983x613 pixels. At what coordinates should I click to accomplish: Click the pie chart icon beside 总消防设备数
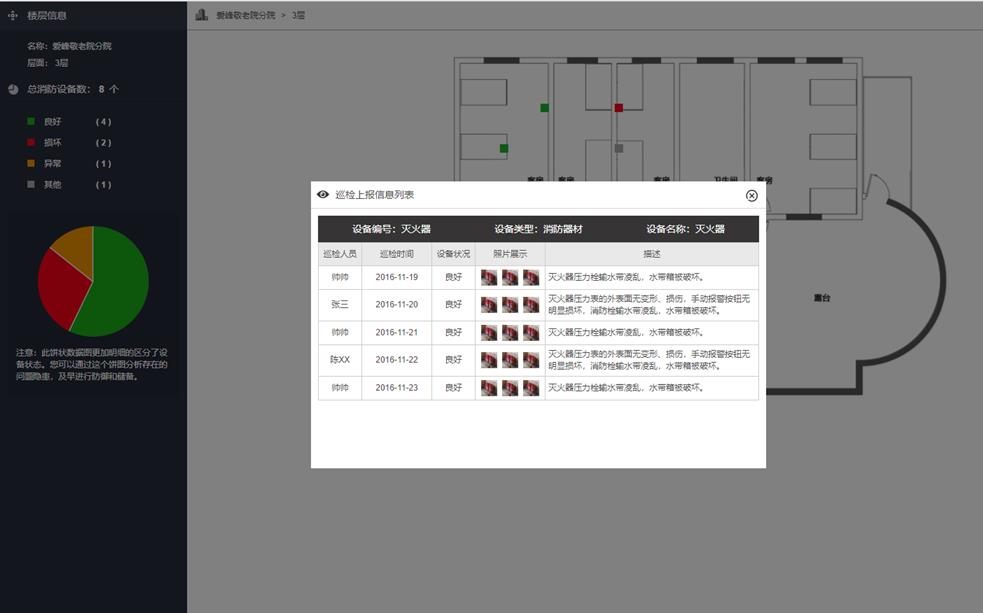[x=13, y=89]
